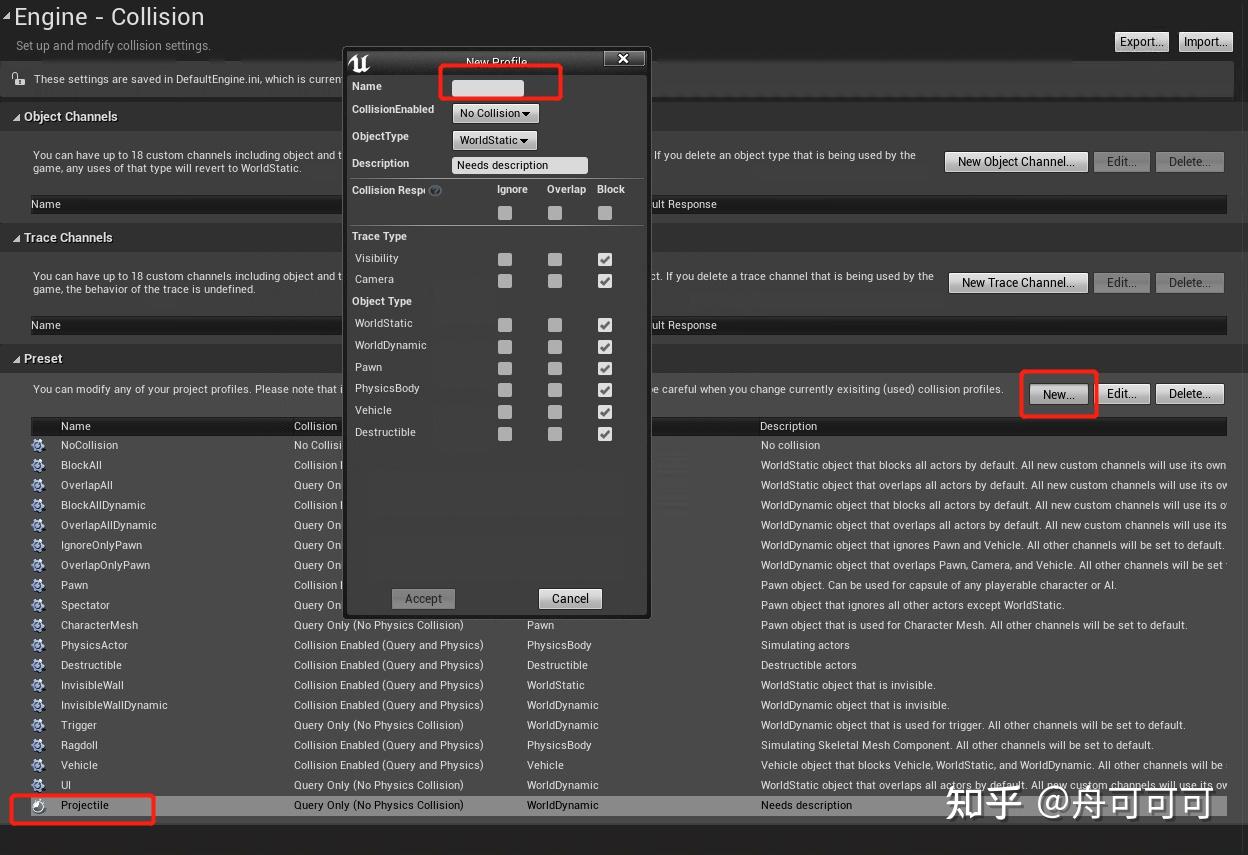The image size is (1248, 855).
Task: Click the gear icon beside Pawn preset
Action: [x=38, y=585]
